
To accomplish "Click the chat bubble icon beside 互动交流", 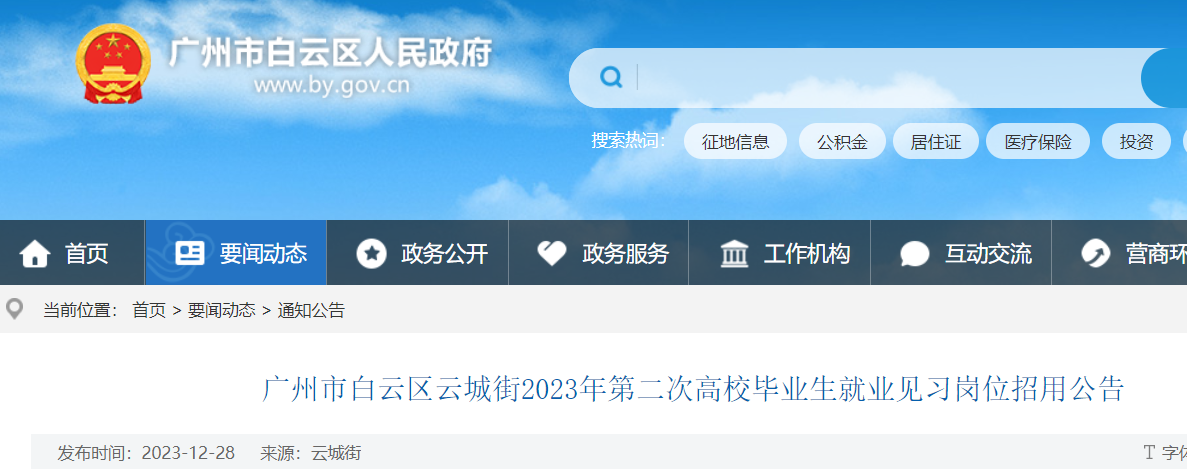I will coord(914,253).
